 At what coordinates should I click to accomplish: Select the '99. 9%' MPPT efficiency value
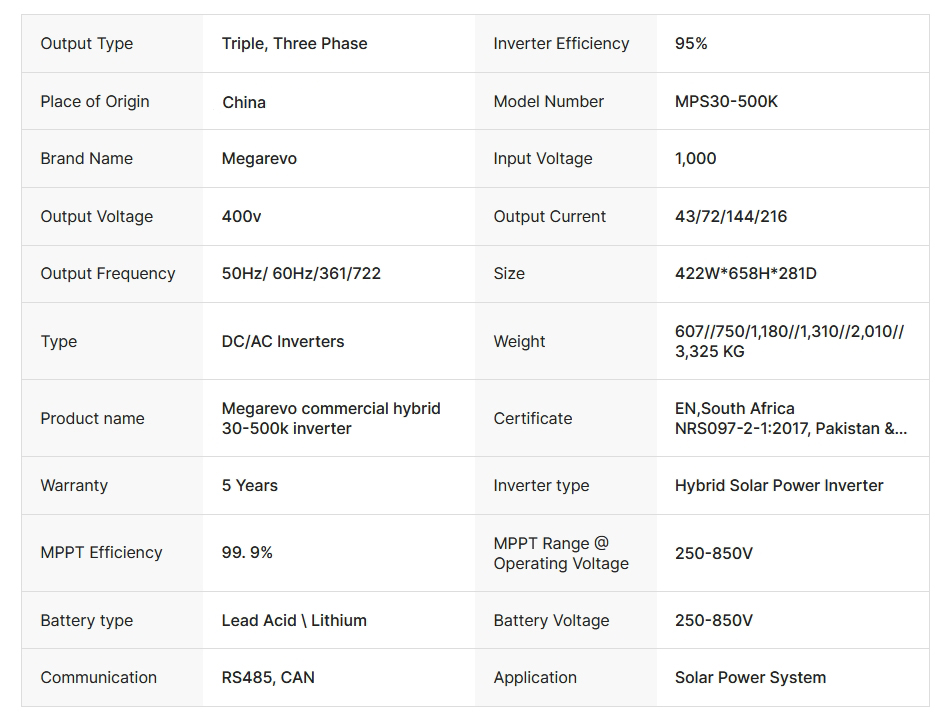pos(247,553)
